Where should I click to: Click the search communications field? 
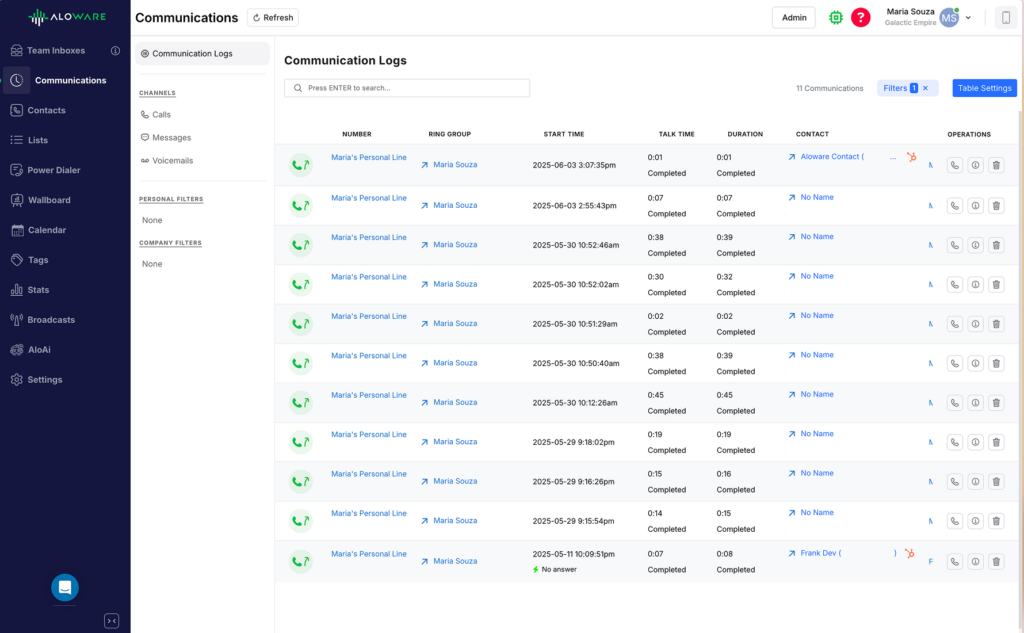point(407,88)
